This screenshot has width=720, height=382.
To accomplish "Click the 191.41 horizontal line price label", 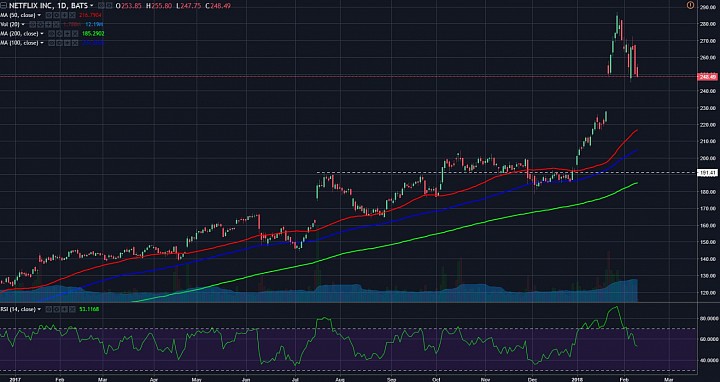I will pos(707,173).
